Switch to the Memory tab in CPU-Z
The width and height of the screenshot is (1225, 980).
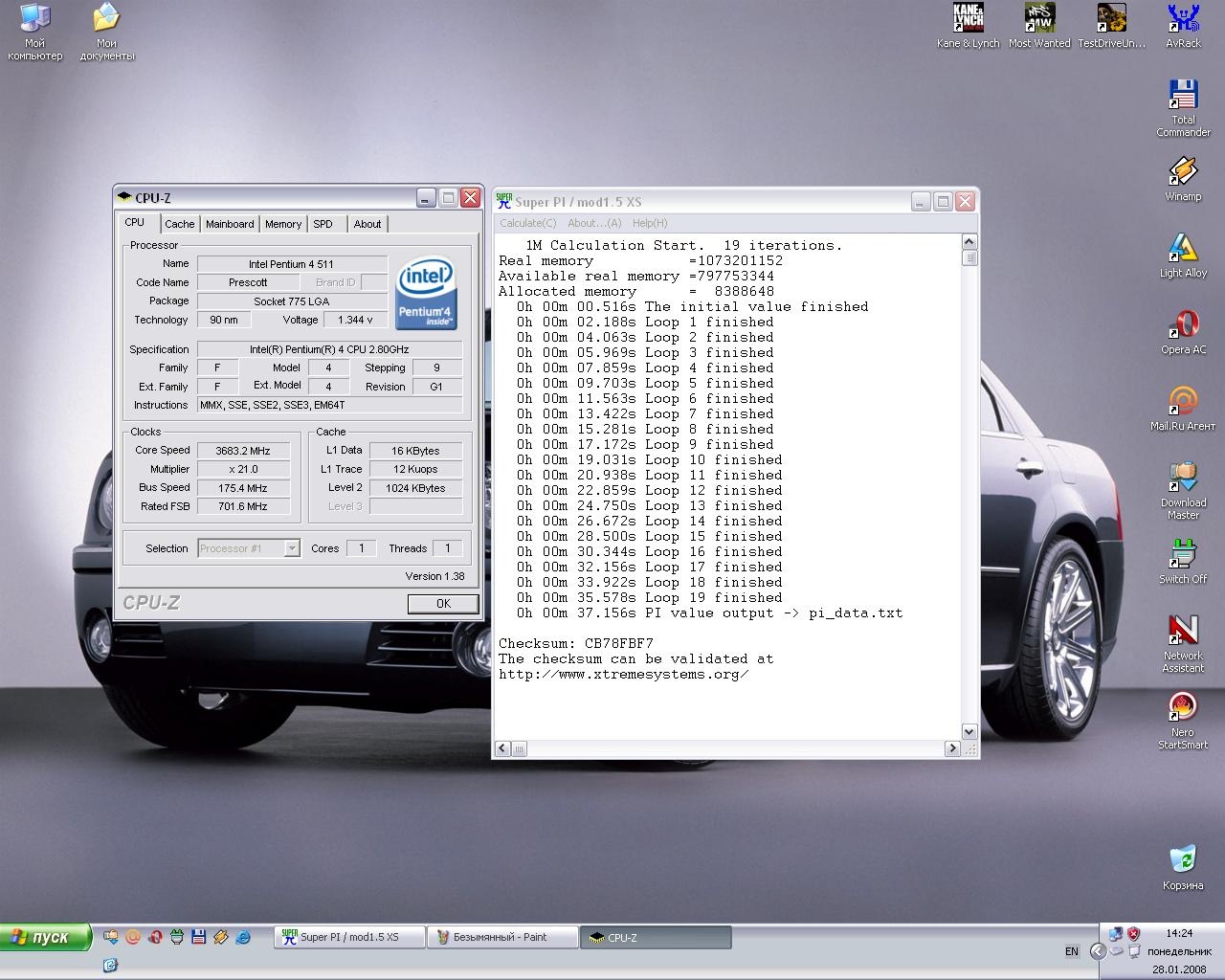click(x=283, y=224)
